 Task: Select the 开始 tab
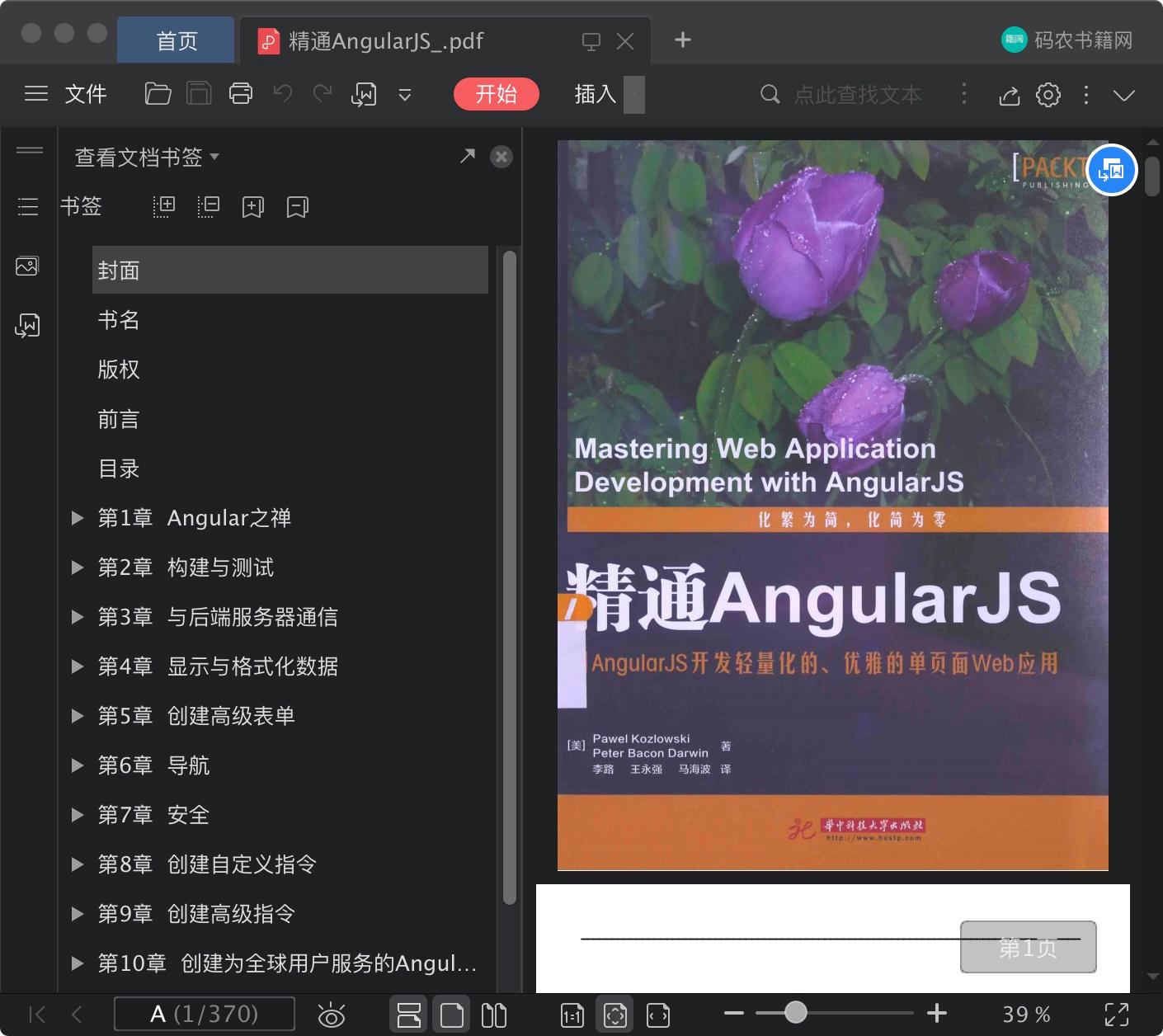pyautogui.click(x=497, y=94)
